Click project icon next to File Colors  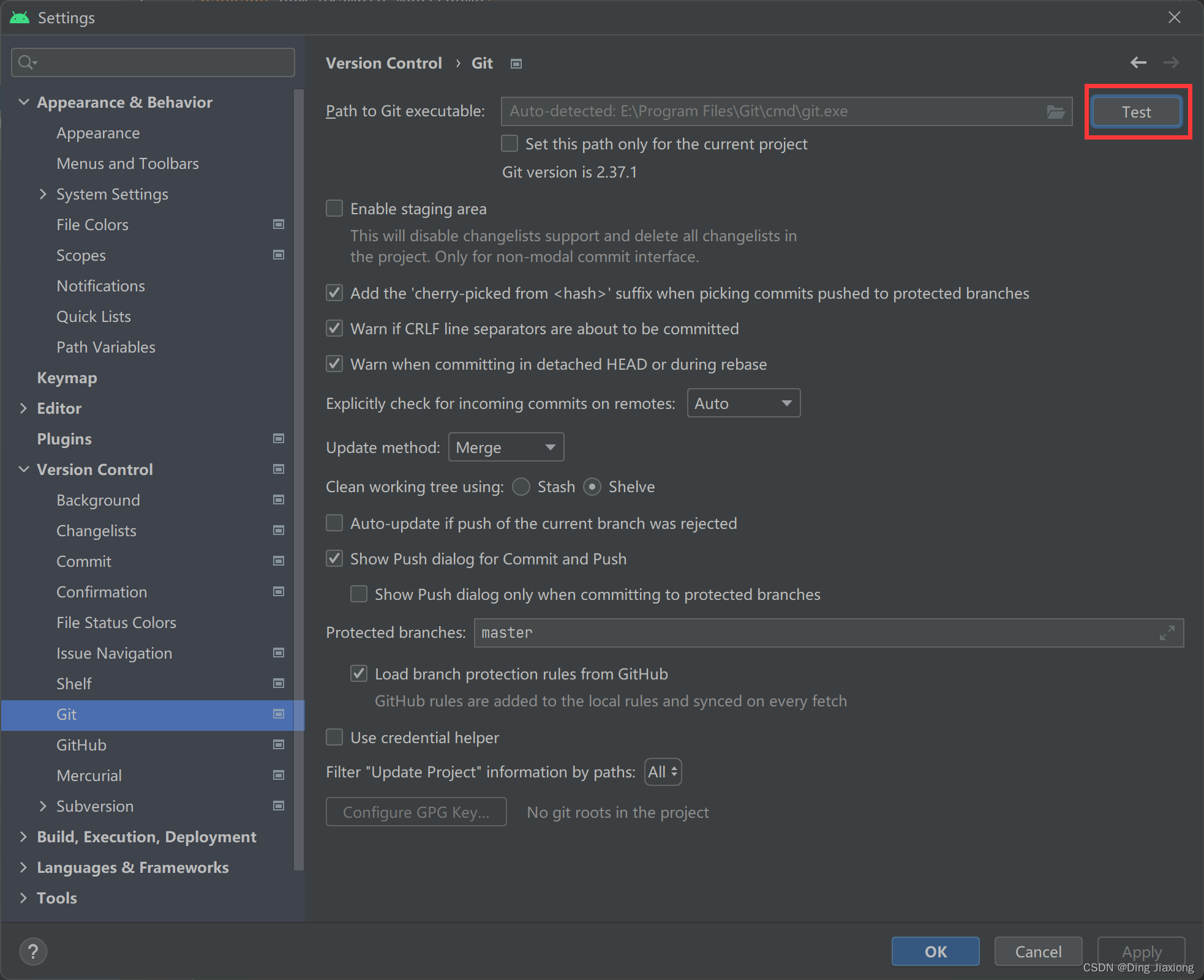[279, 225]
